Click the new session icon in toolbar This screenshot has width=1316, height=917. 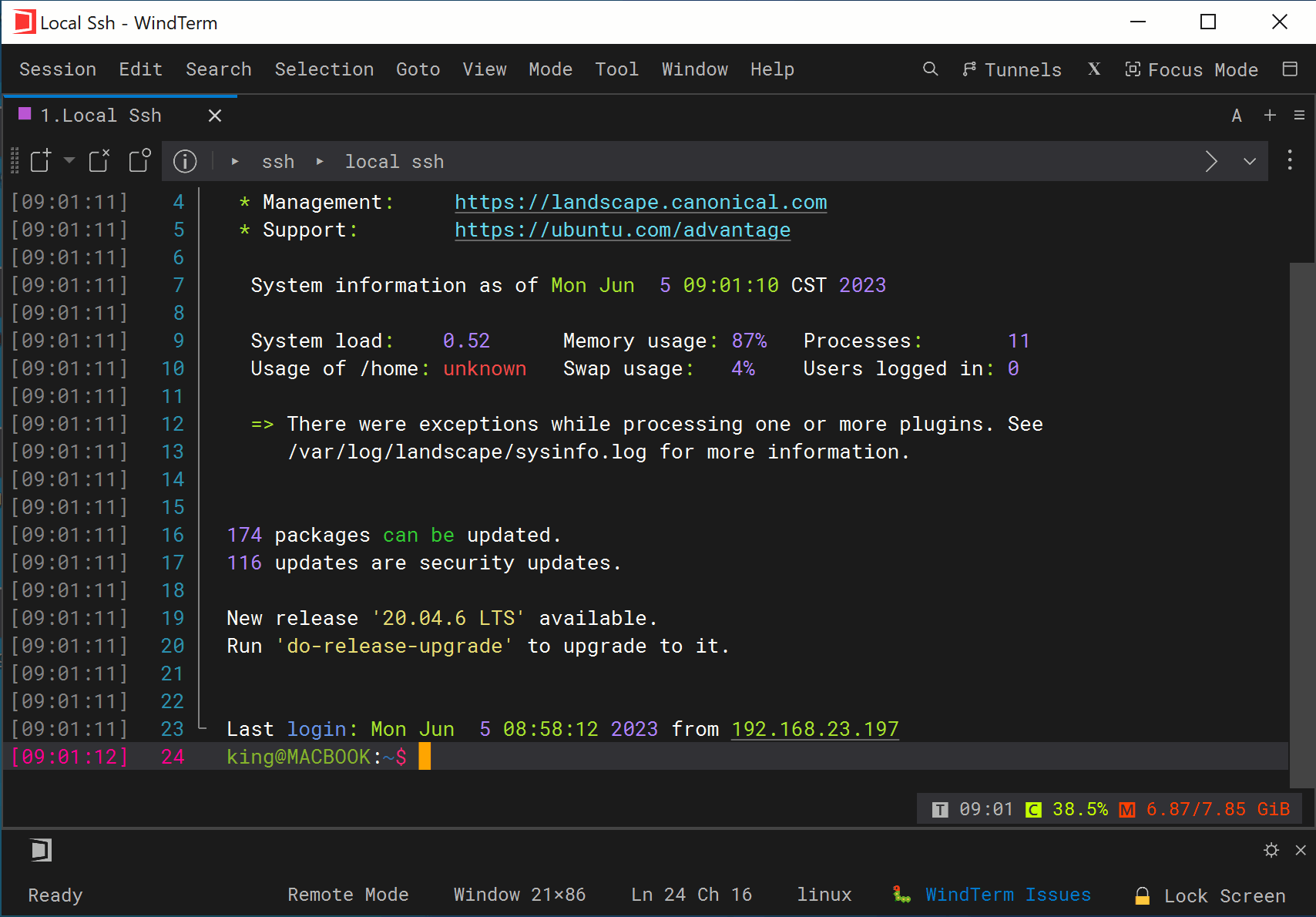tap(41, 160)
